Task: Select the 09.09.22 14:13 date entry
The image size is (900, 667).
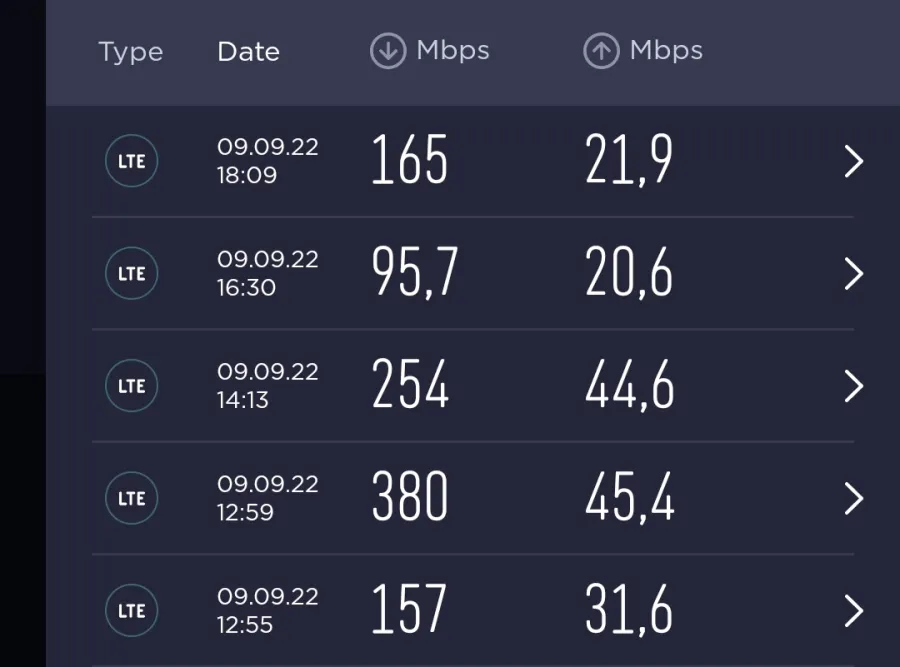Action: pos(267,386)
